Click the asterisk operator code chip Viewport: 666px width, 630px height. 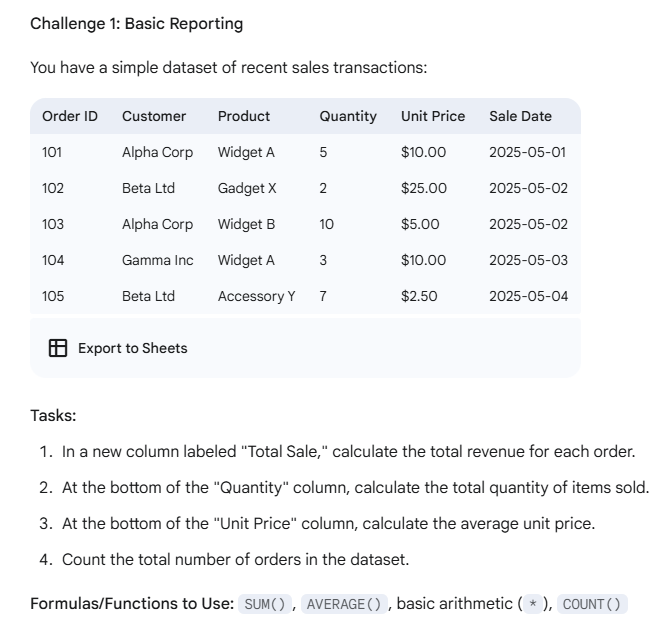coord(533,604)
